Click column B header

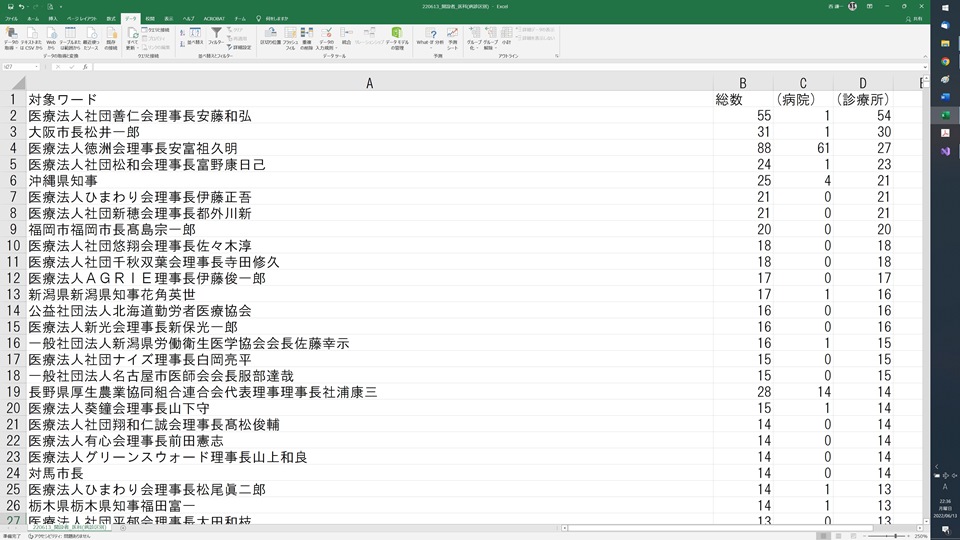pyautogui.click(x=742, y=83)
